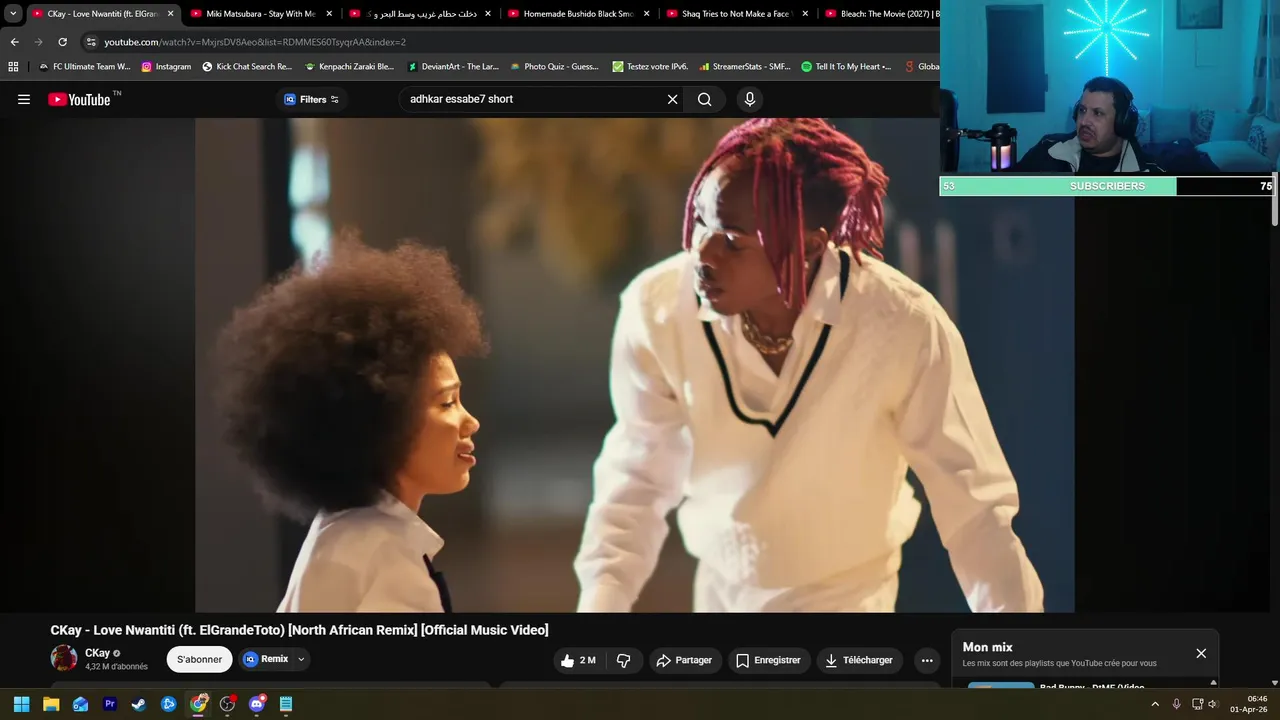Clear the search text with the X icon
1280x720 pixels.
point(672,99)
